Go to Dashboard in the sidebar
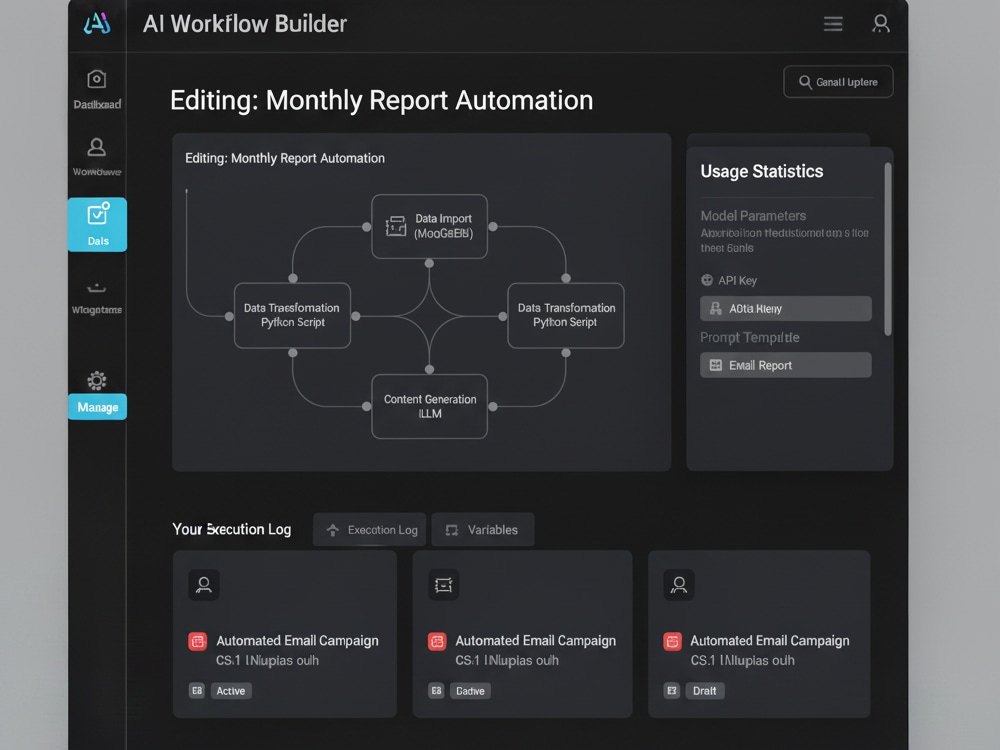Viewport: 1000px width, 750px height. (97, 89)
